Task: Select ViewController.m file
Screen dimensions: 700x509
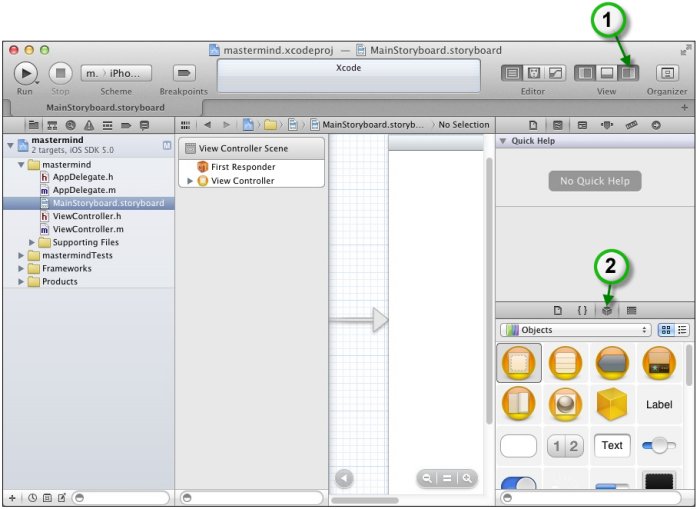Action: coord(88,229)
